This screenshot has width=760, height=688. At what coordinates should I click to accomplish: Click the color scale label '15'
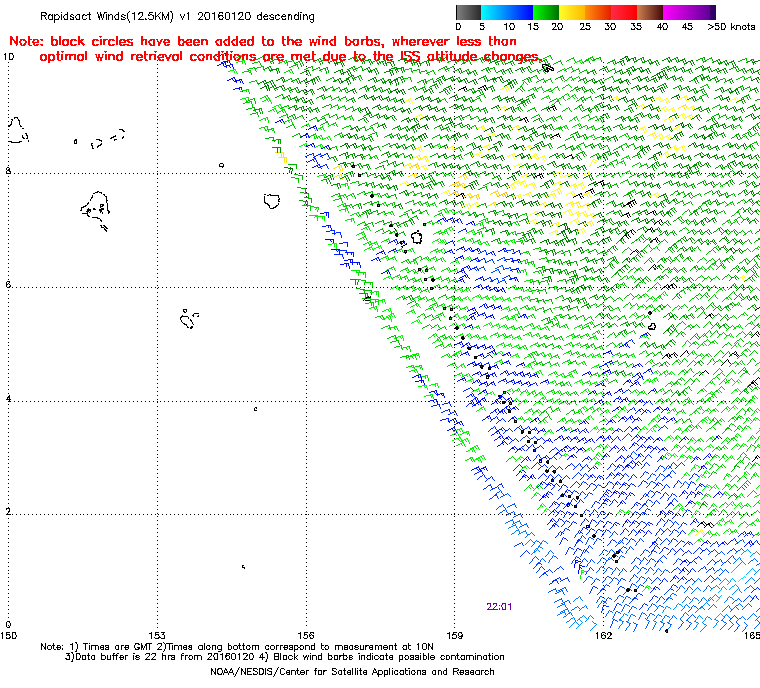click(x=533, y=27)
